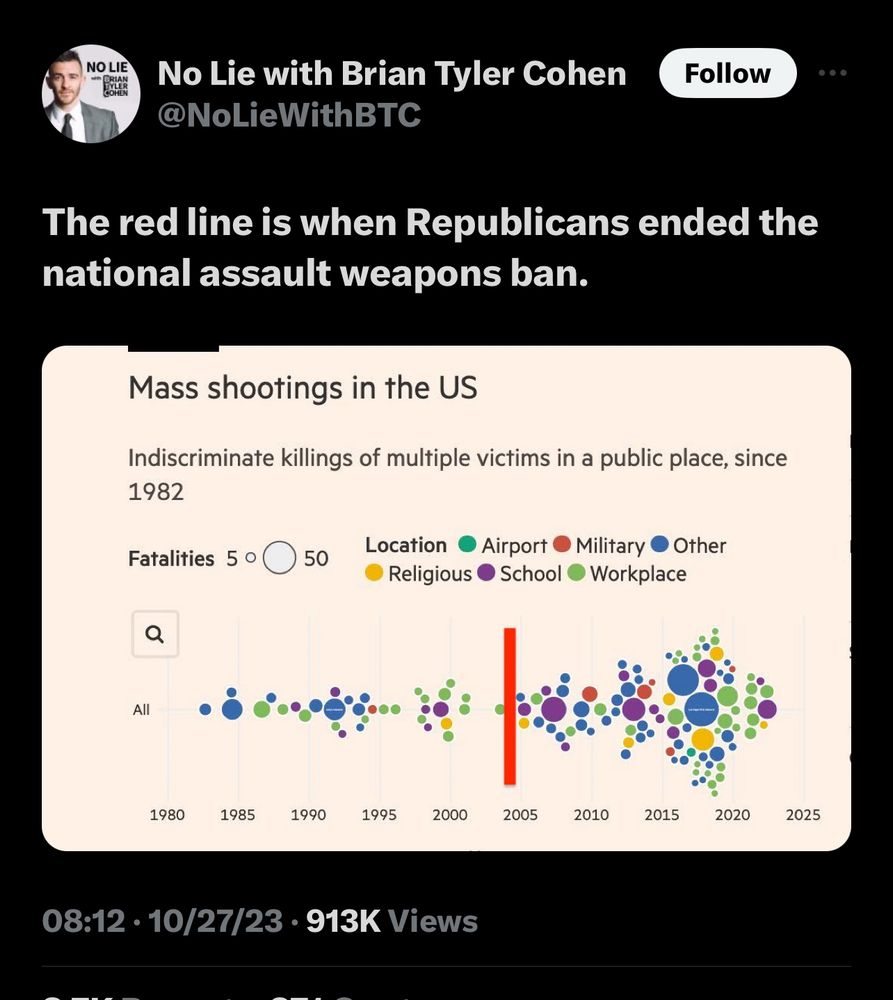Select the Airport legend dot
The image size is (893, 1000).
coord(467,545)
